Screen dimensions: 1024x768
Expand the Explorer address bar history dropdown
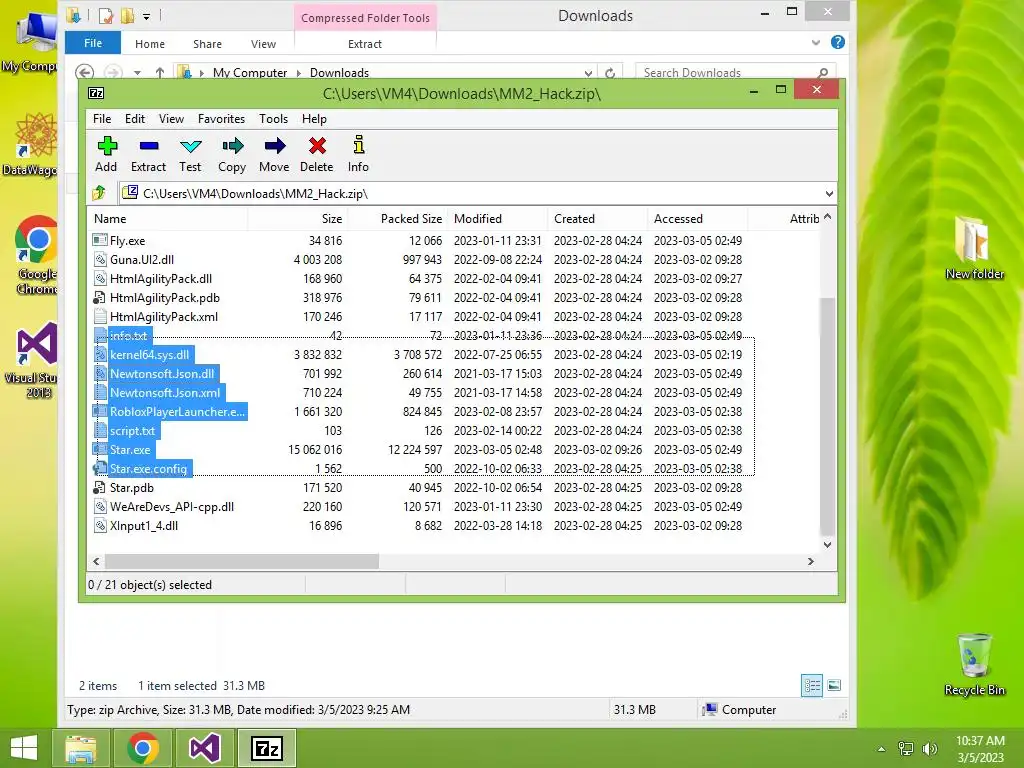[588, 73]
